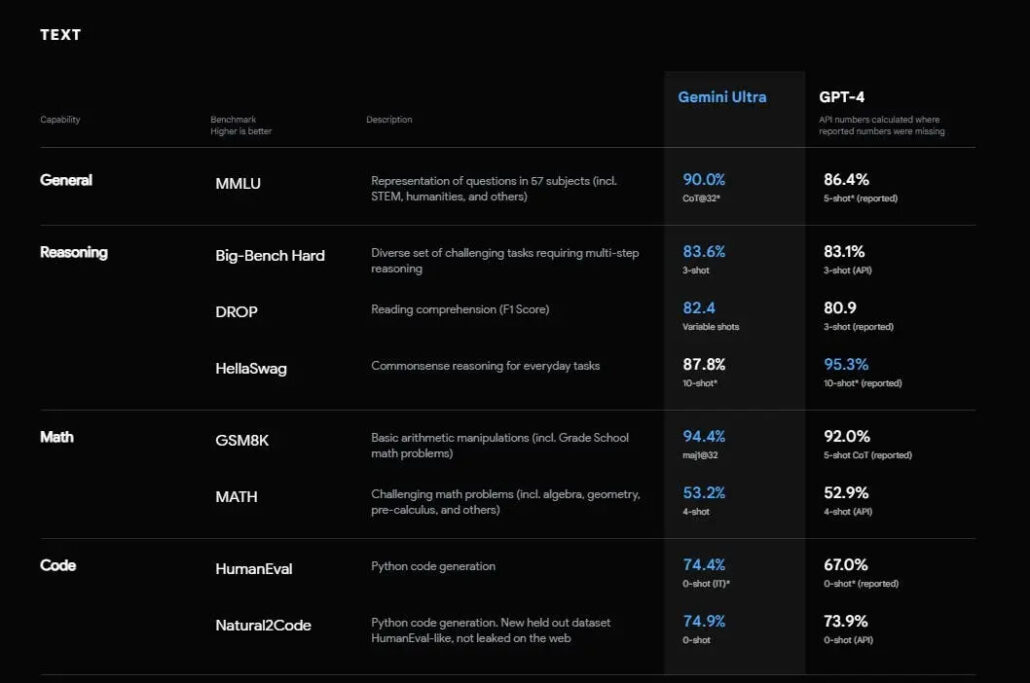Click GPT-4's 95.3% HellaSwag score
The width and height of the screenshot is (1030, 683).
coord(845,365)
